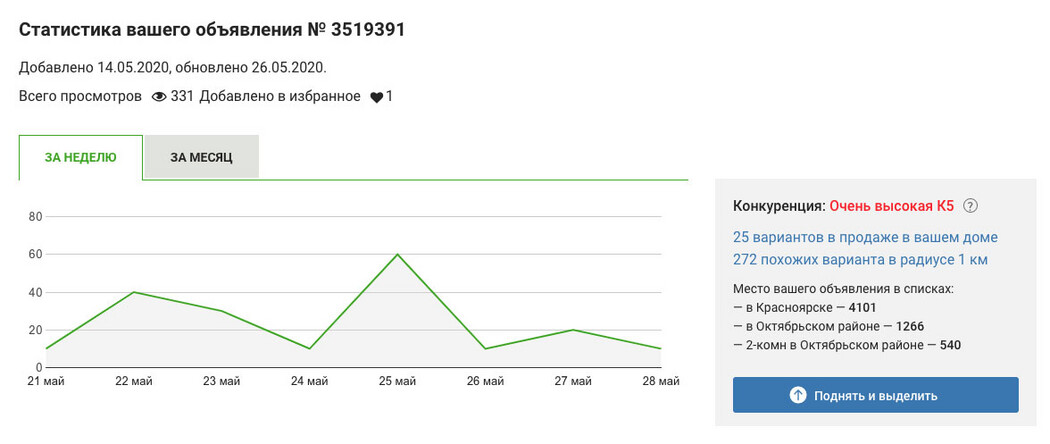Click the Октябрьском районе rank 1266
1050x444 pixels.
coord(909,327)
